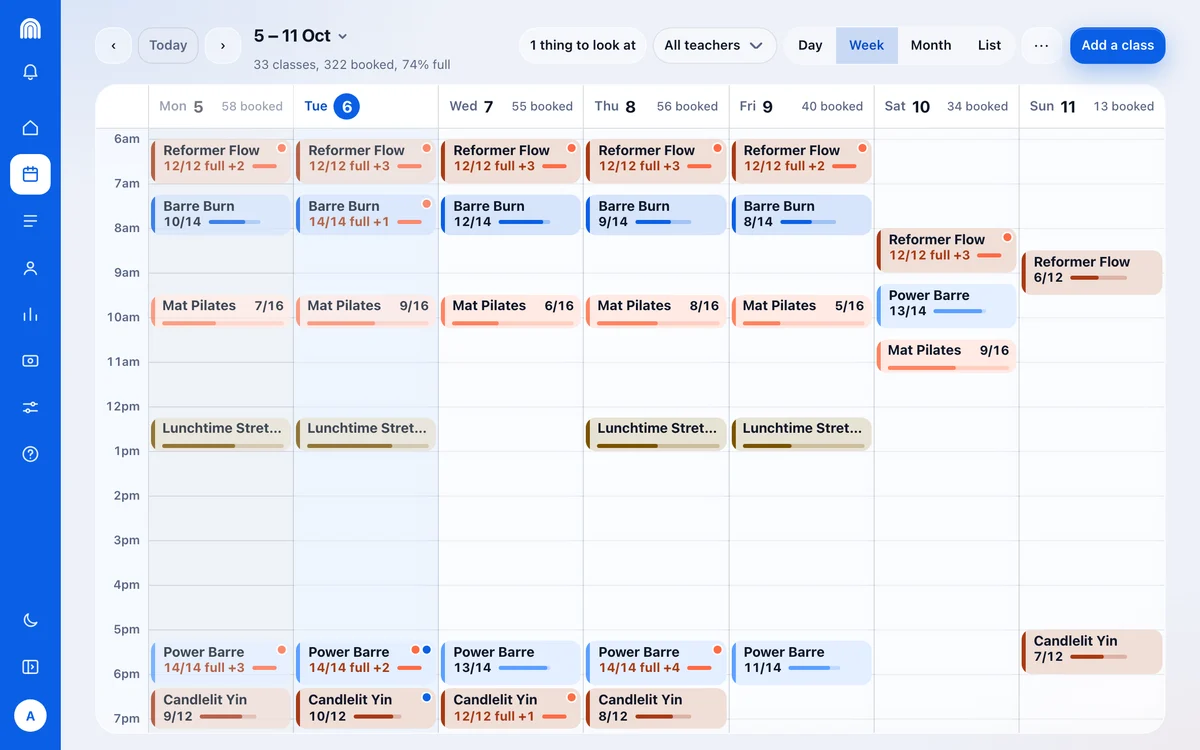Screen dimensions: 1200x750
Task: Toggle dark mode with the moon icon
Action: (x=30, y=620)
